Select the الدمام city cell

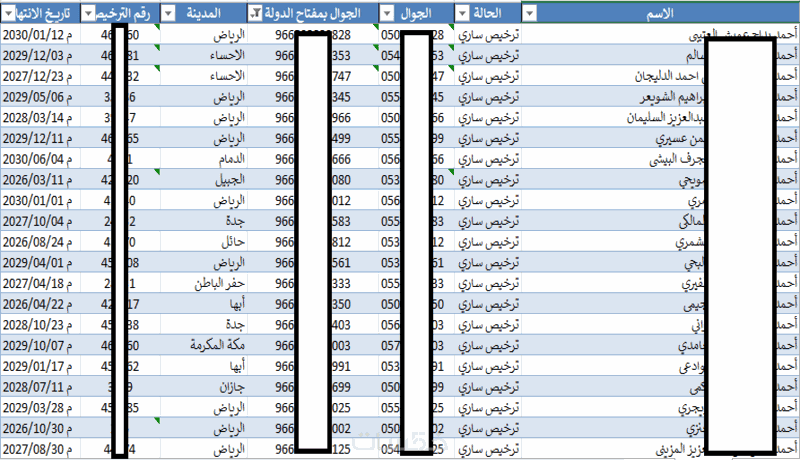point(204,159)
